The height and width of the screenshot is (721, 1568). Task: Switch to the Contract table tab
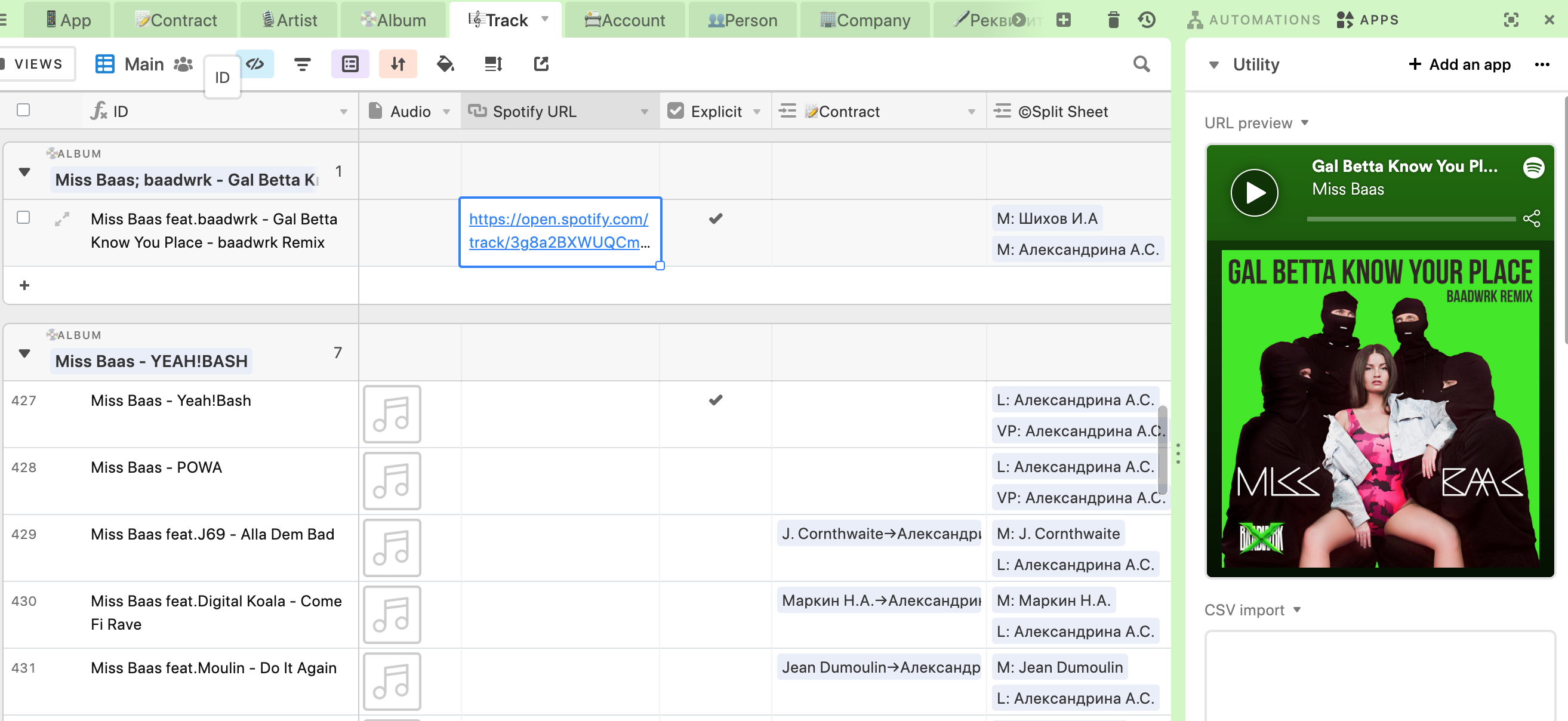pos(176,20)
